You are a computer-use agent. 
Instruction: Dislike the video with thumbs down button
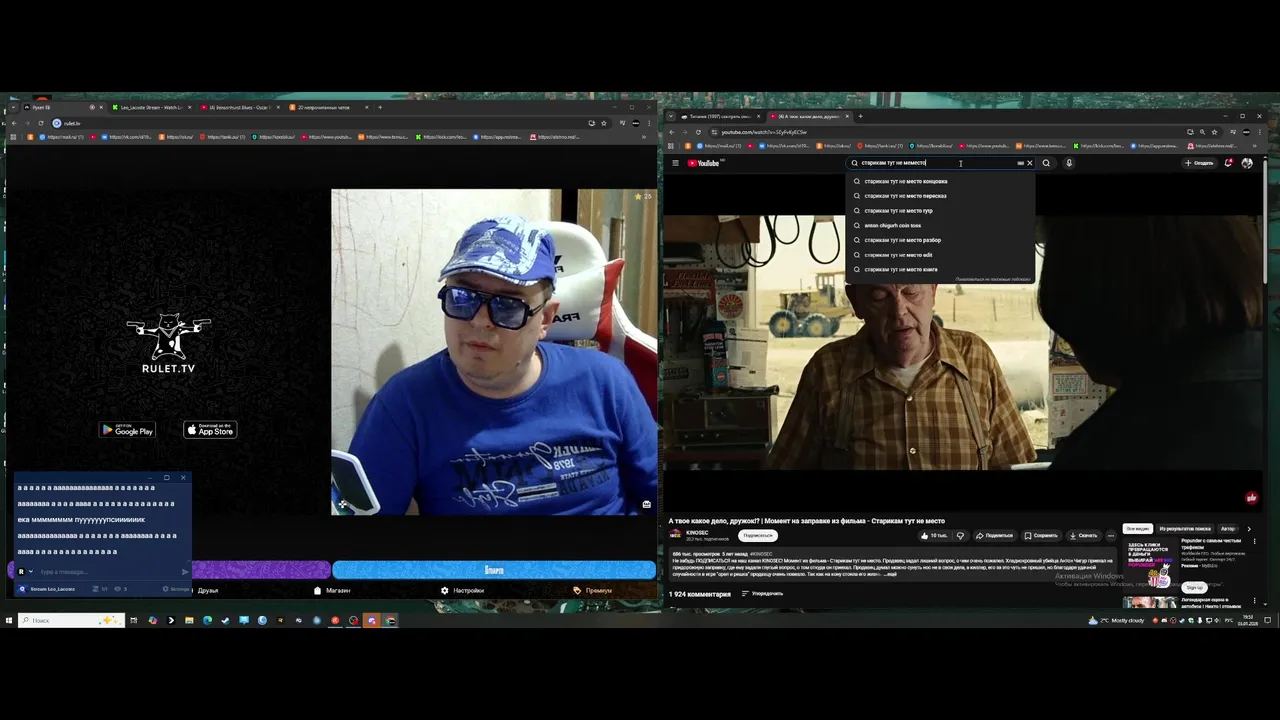pos(960,535)
